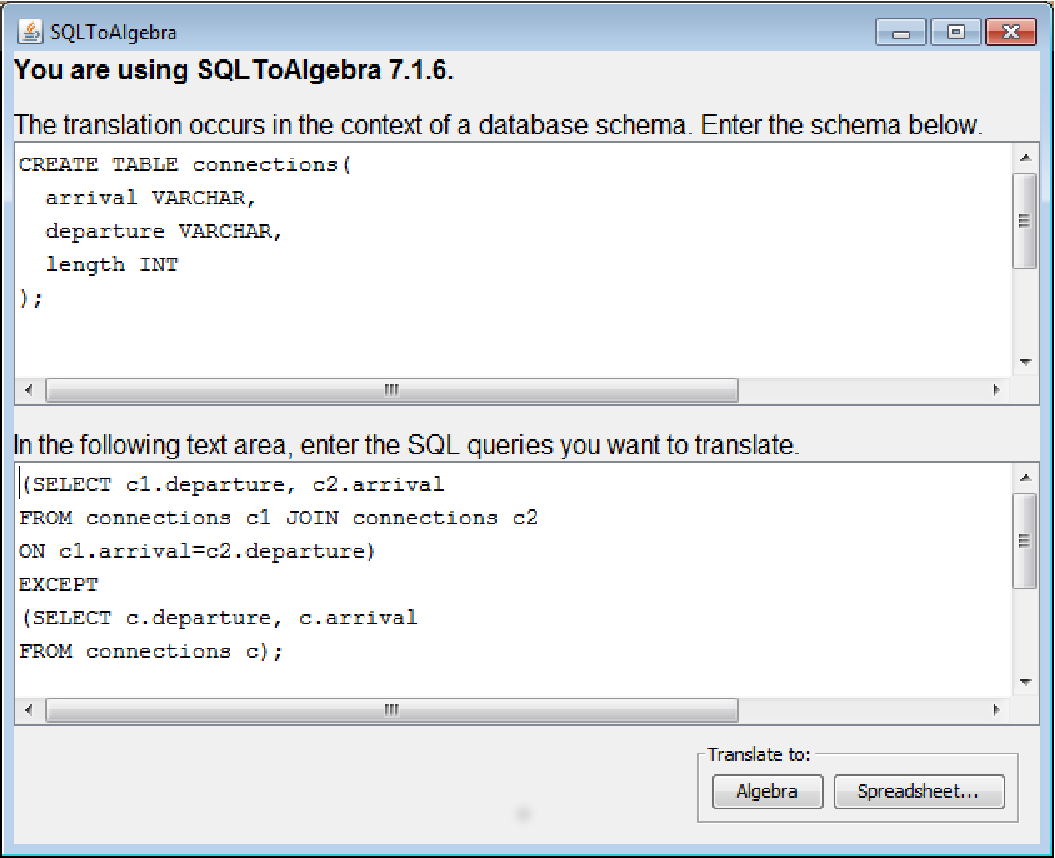Translate the query to Algebra
Image resolution: width=1055 pixels, height=858 pixels.
[x=767, y=791]
